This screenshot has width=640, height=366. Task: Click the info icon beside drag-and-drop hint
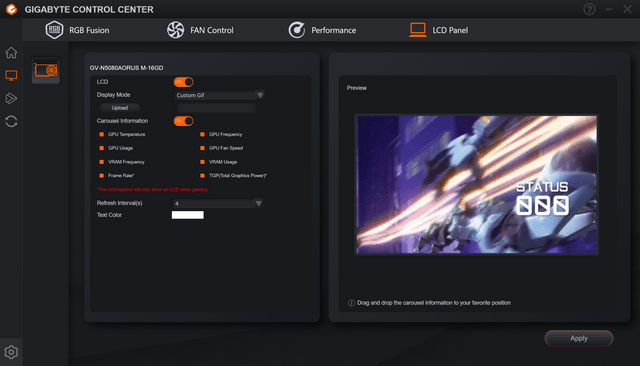351,303
